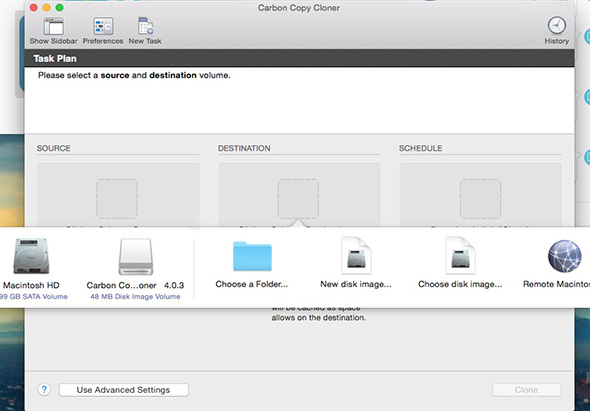590x411 pixels.
Task: Click the Destination selection placeholder box
Action: pos(298,199)
